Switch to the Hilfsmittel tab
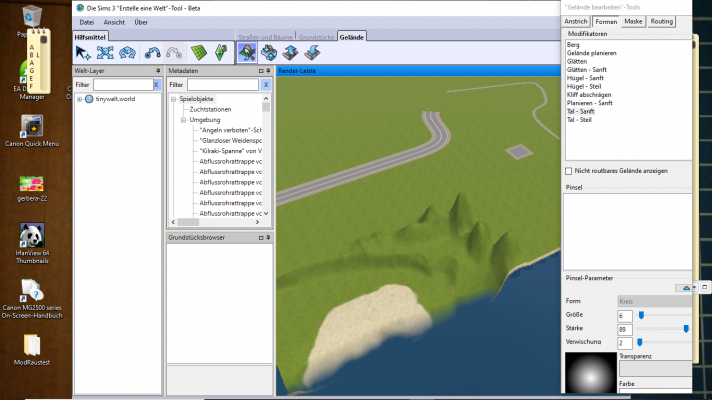Screen dimensions: 712x400 pos(90,37)
